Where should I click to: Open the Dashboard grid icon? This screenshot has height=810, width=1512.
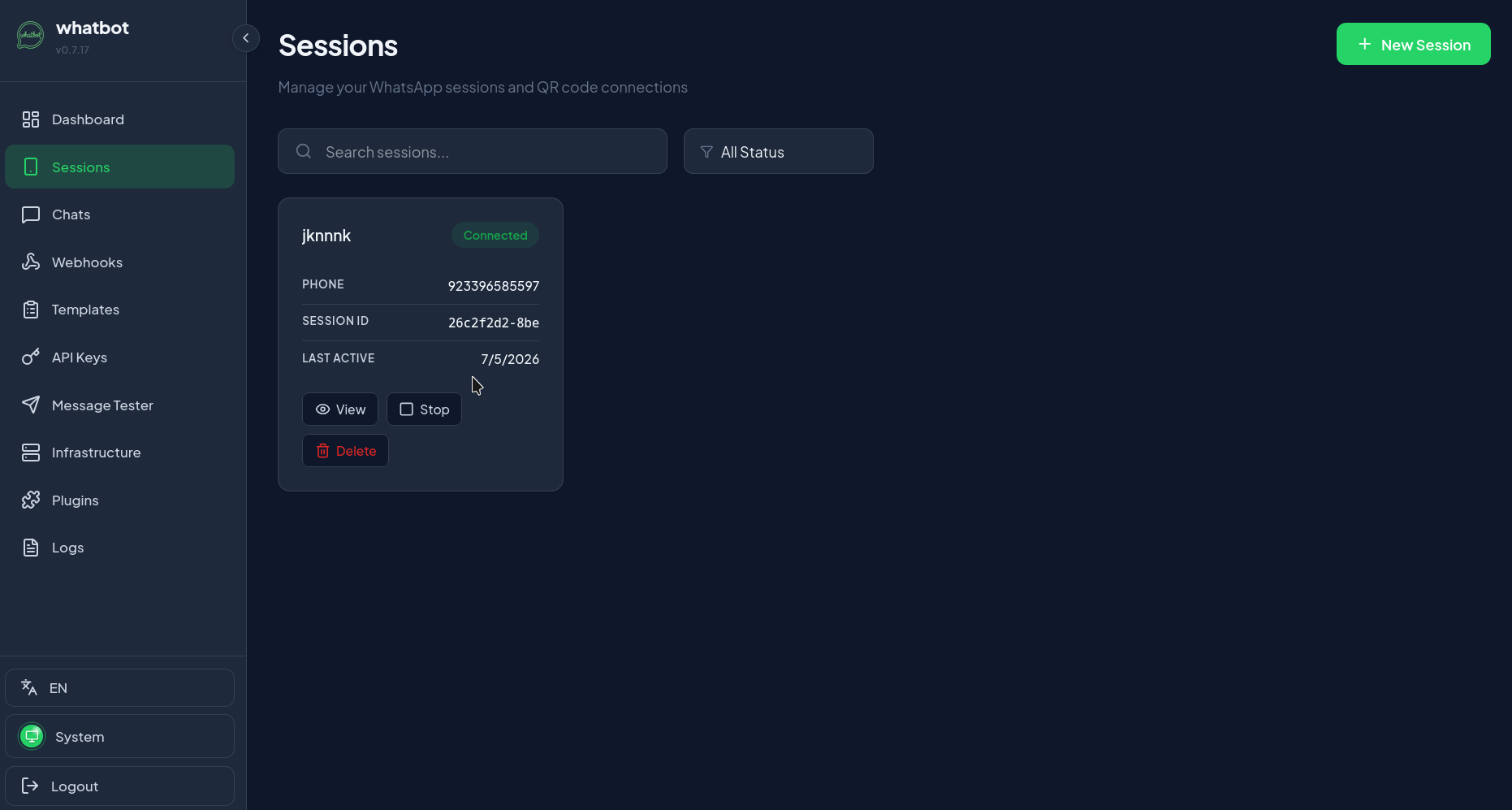coord(31,119)
